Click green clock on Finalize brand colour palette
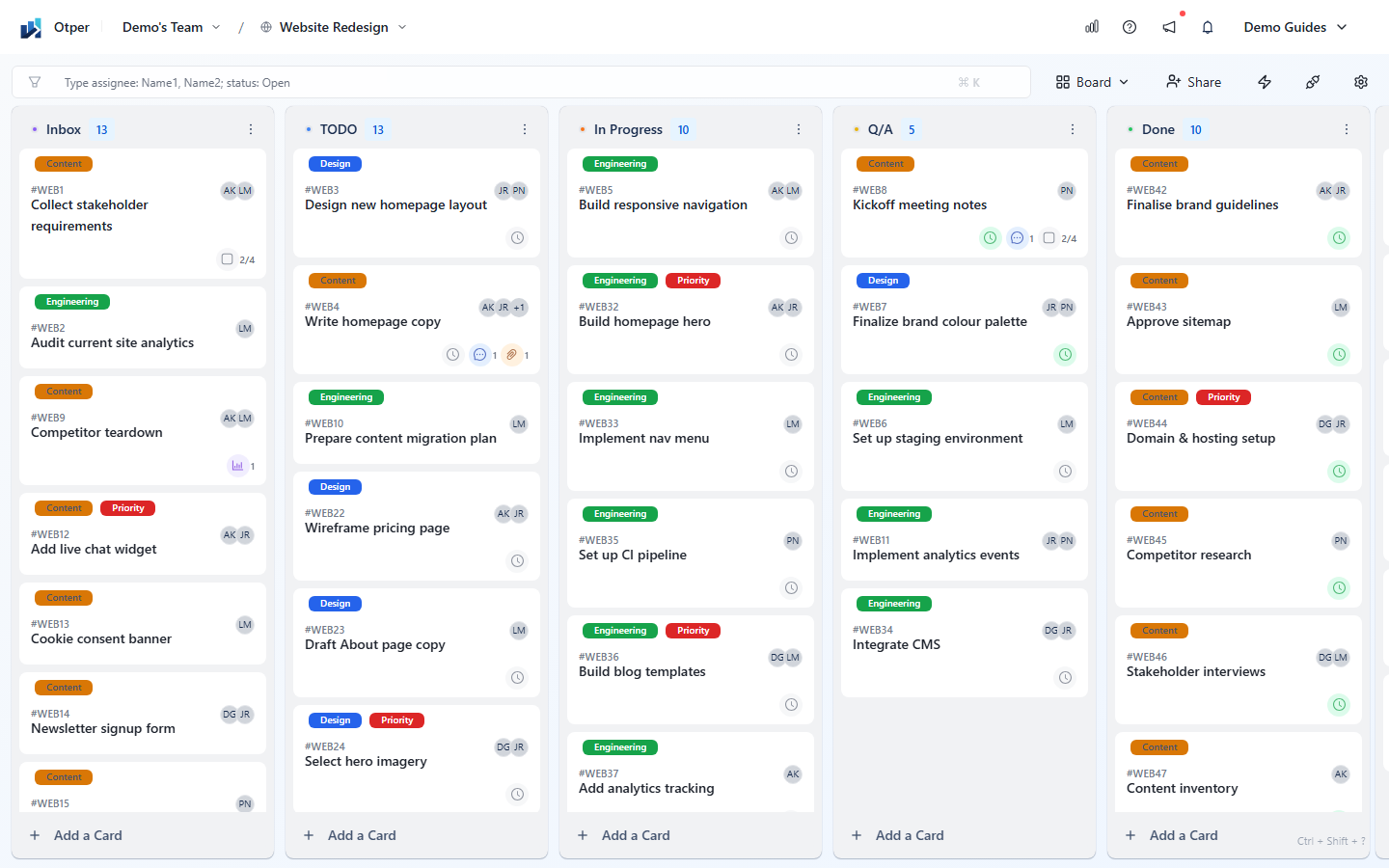1389x868 pixels. point(1066,355)
